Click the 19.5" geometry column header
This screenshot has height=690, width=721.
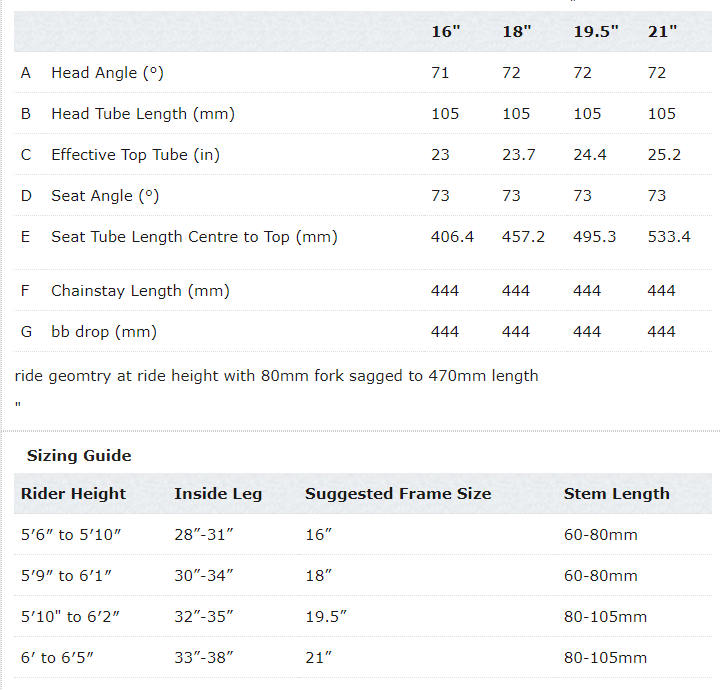595,31
